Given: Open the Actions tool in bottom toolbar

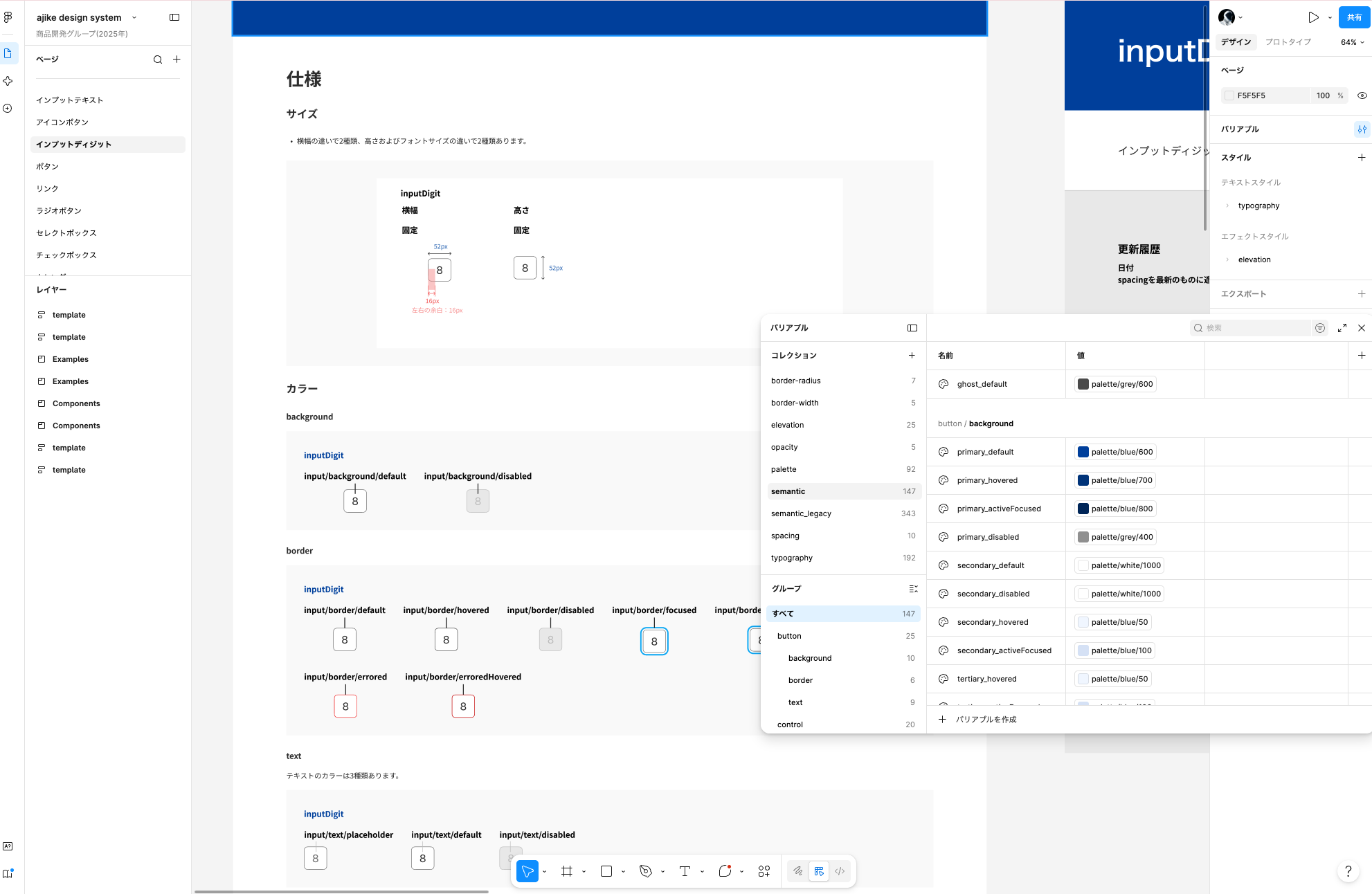Looking at the screenshot, I should 764,871.
